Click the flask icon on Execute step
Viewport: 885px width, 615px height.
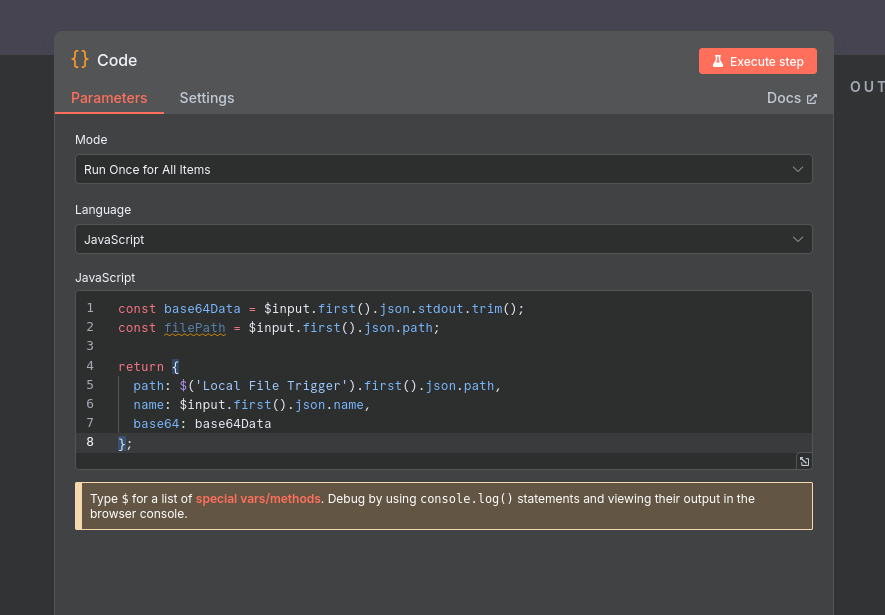coord(717,61)
